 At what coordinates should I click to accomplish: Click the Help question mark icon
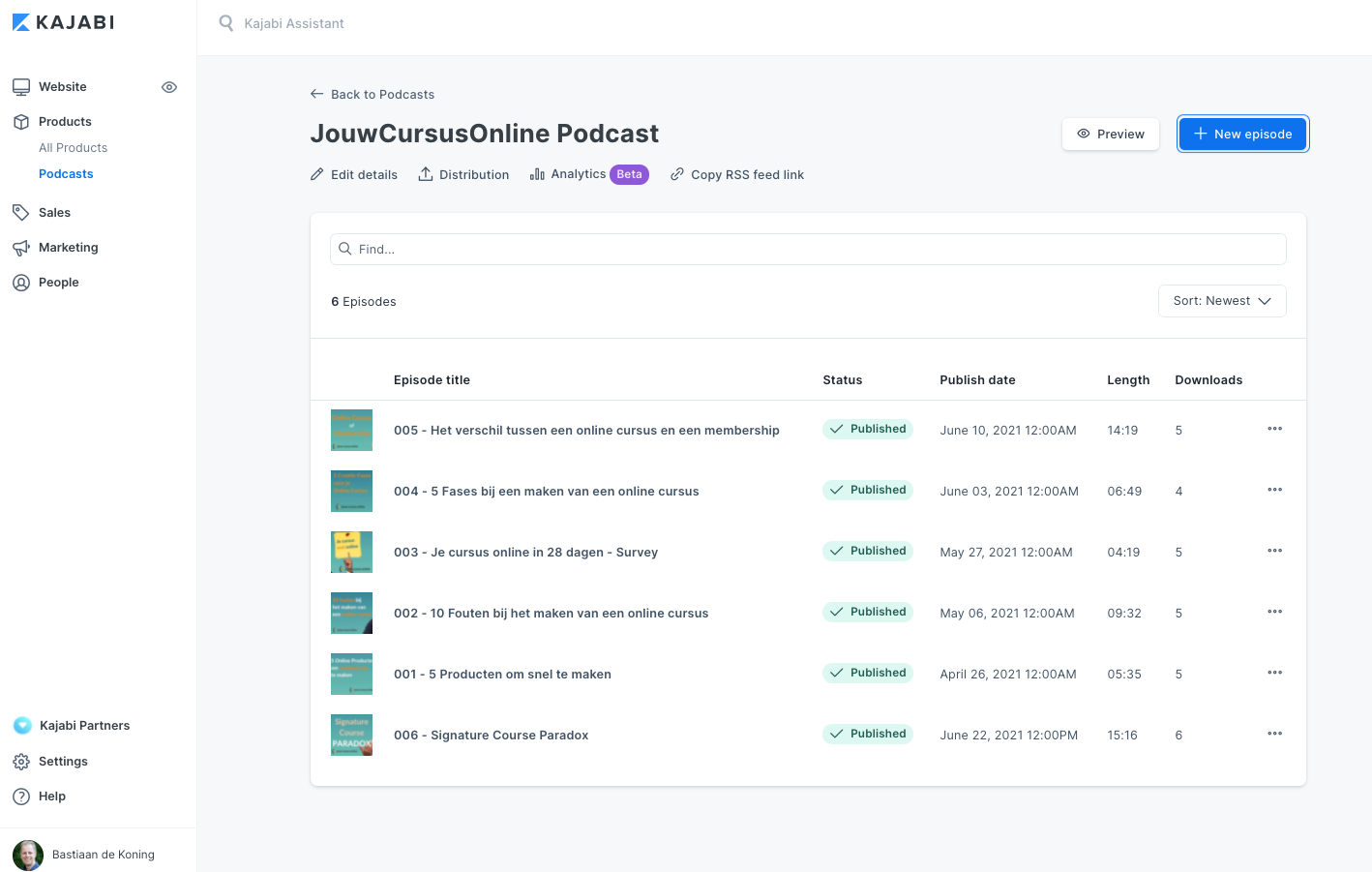pos(21,797)
